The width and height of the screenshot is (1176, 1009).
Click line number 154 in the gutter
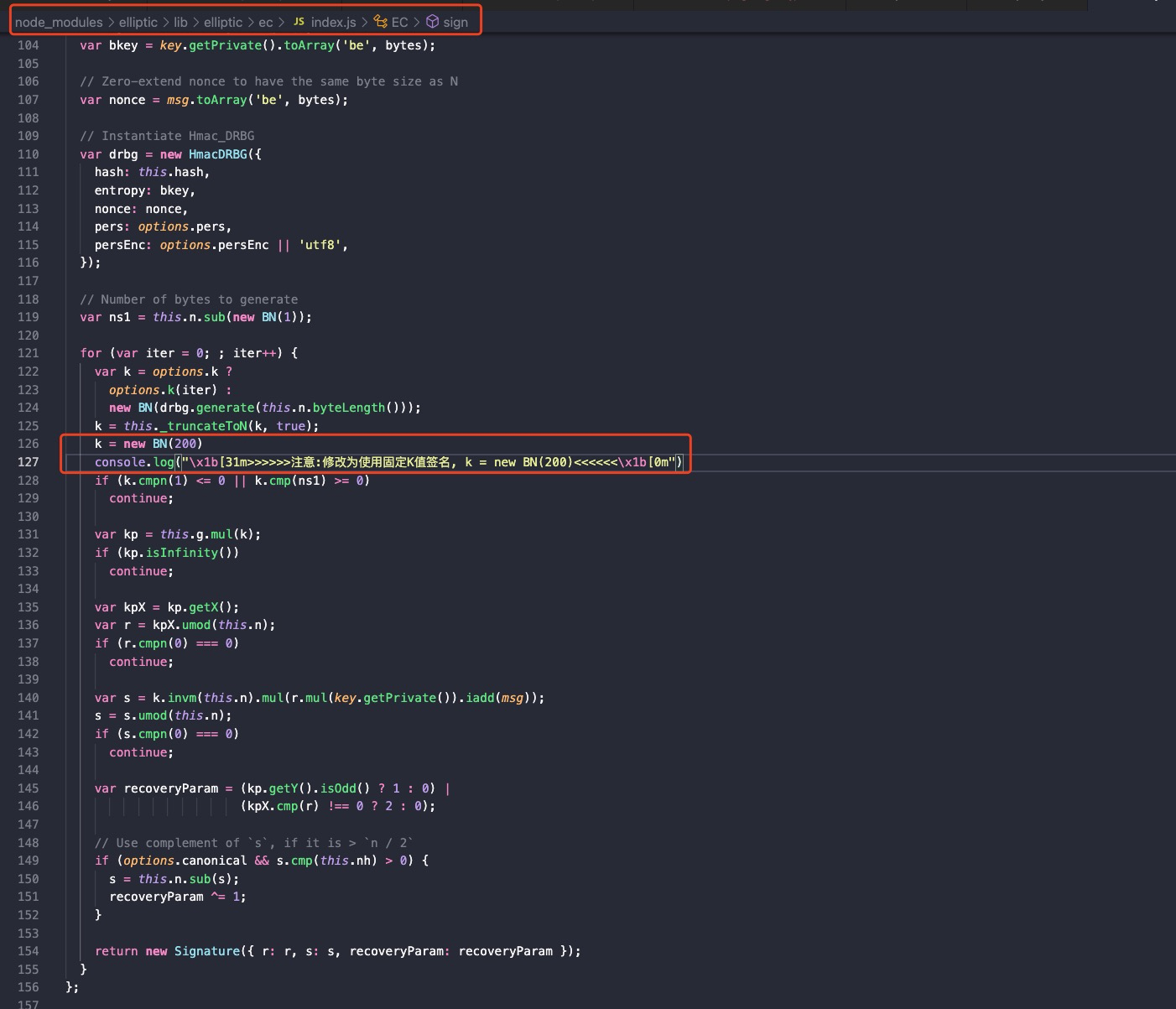click(x=29, y=951)
